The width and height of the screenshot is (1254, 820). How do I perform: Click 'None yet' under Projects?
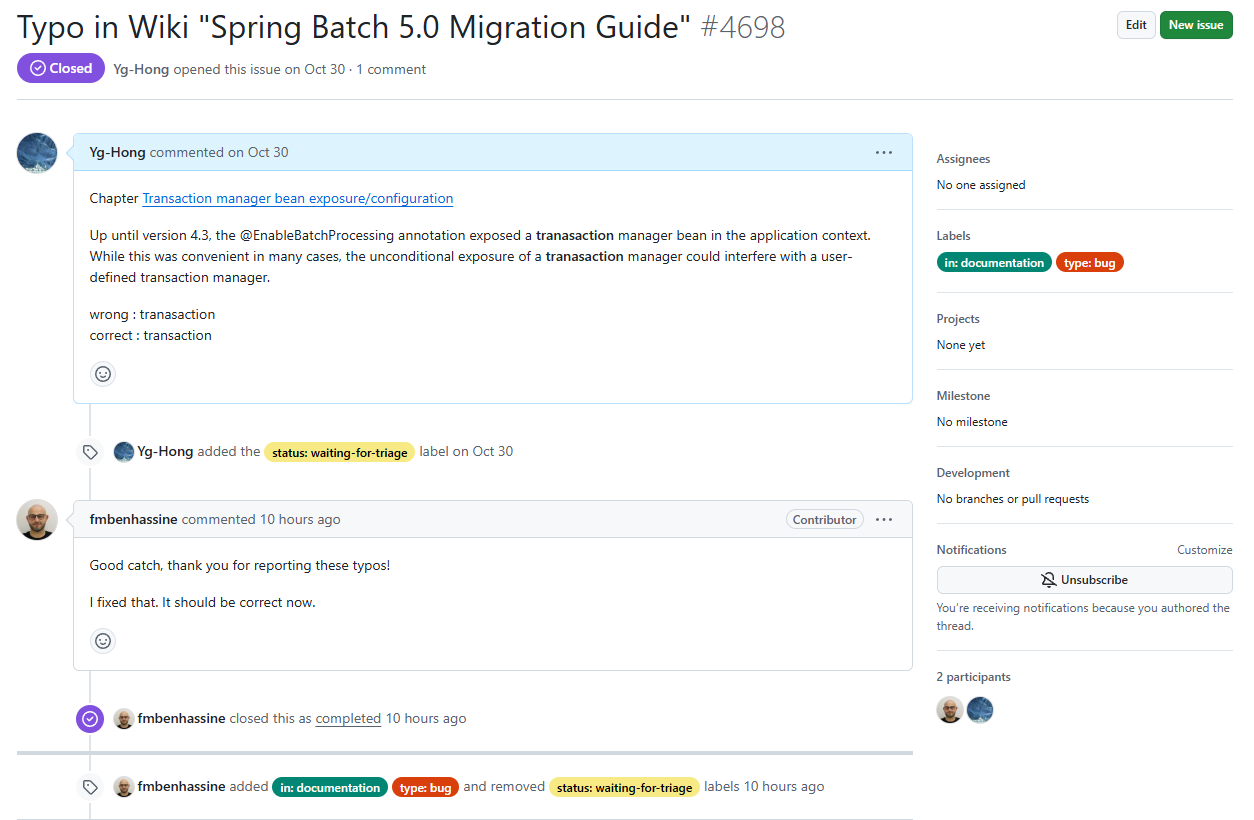pyautogui.click(x=961, y=345)
